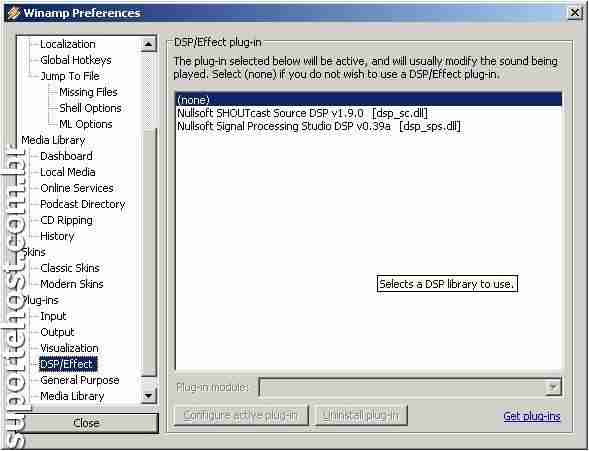Viewport: 589px width, 451px height.
Task: Open Dashboard preferences
Action: (66, 156)
